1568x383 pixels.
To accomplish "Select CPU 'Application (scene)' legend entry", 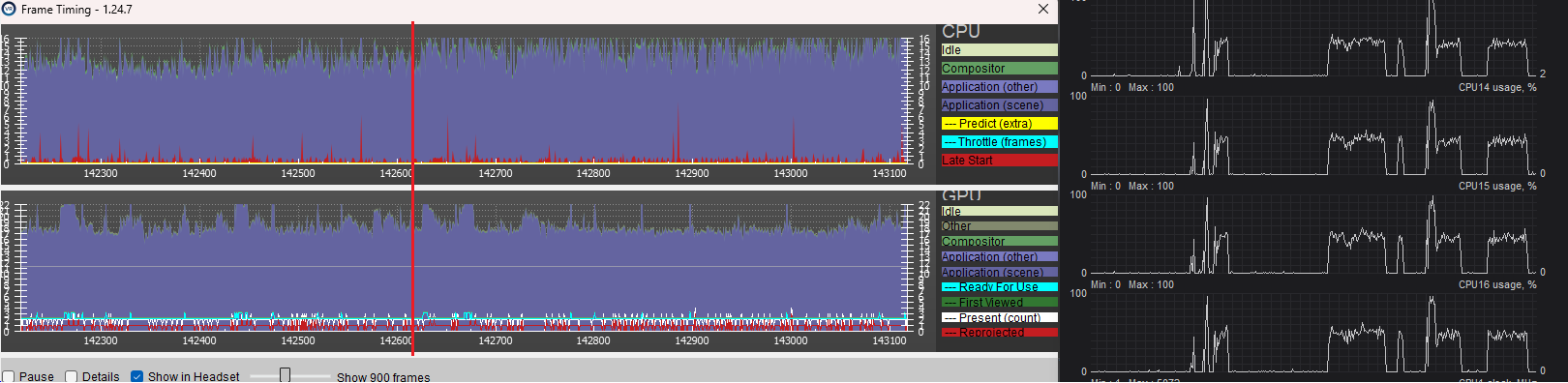I will point(999,105).
